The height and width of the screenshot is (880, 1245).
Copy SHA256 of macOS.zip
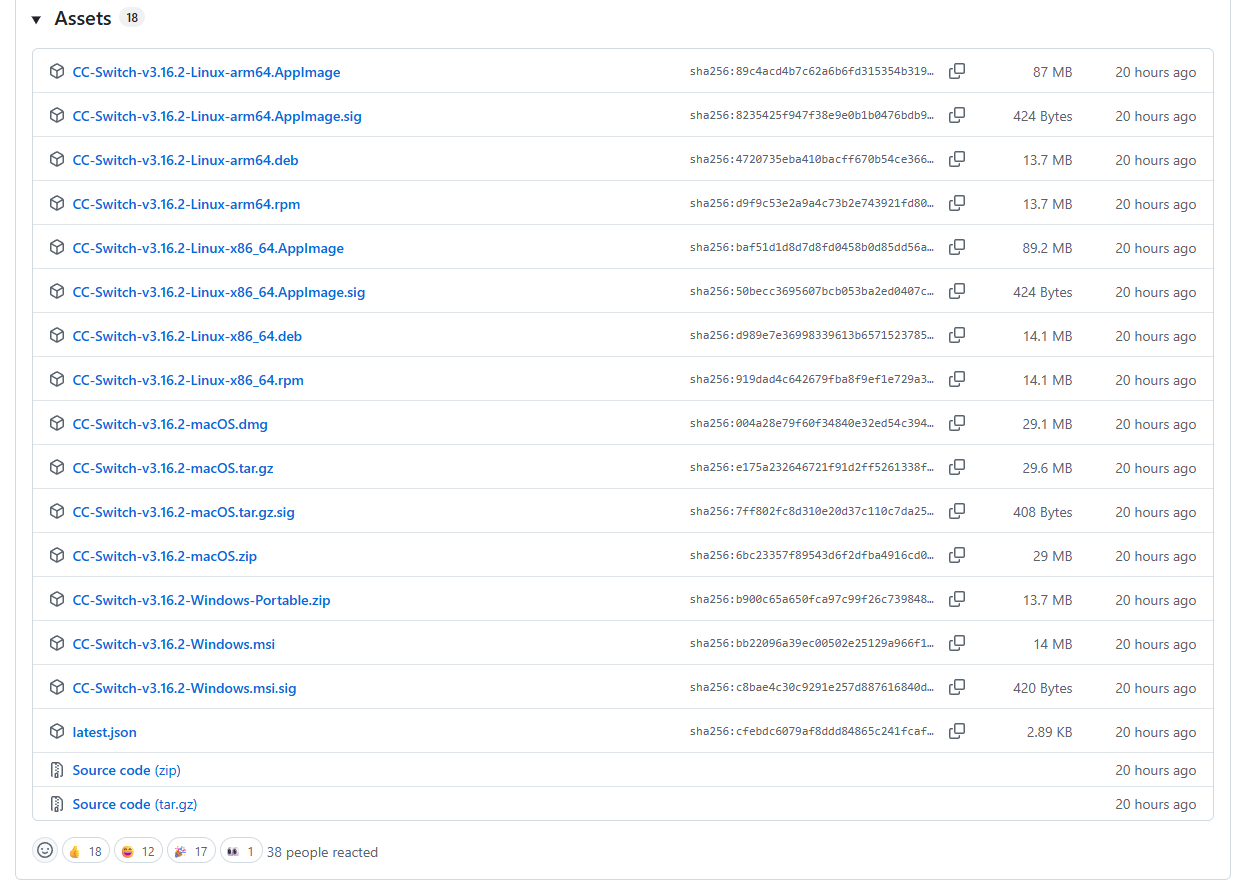[x=957, y=555]
